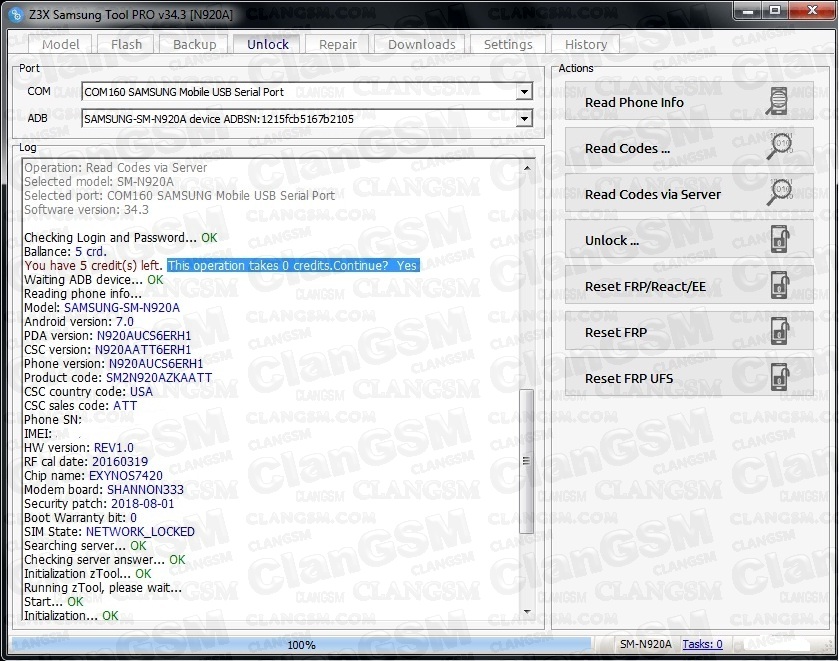Click the Z3X app icon in title bar
The height and width of the screenshot is (661, 839).
pyautogui.click(x=16, y=14)
